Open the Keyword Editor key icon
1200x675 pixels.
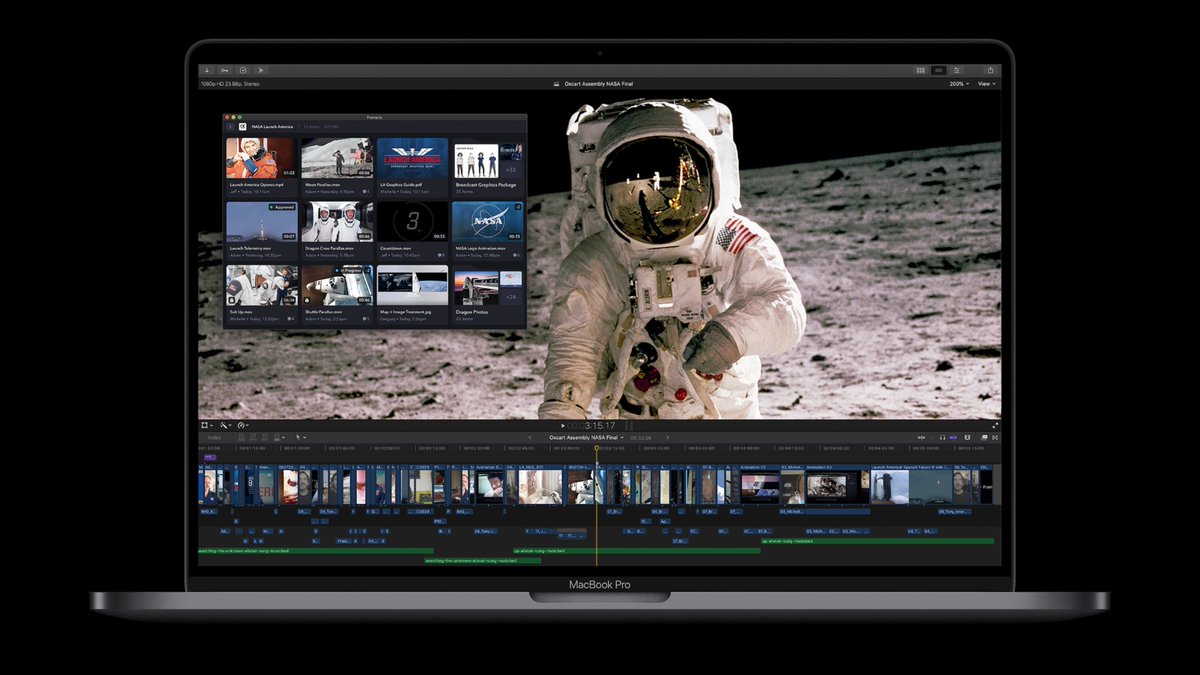coord(225,70)
